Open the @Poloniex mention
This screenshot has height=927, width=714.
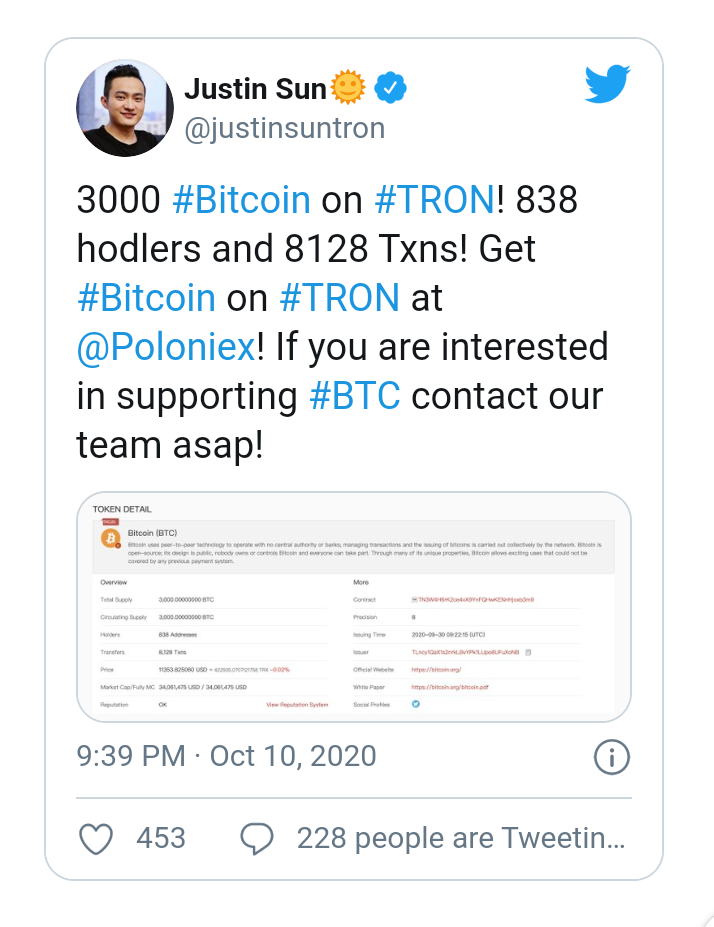tap(167, 347)
